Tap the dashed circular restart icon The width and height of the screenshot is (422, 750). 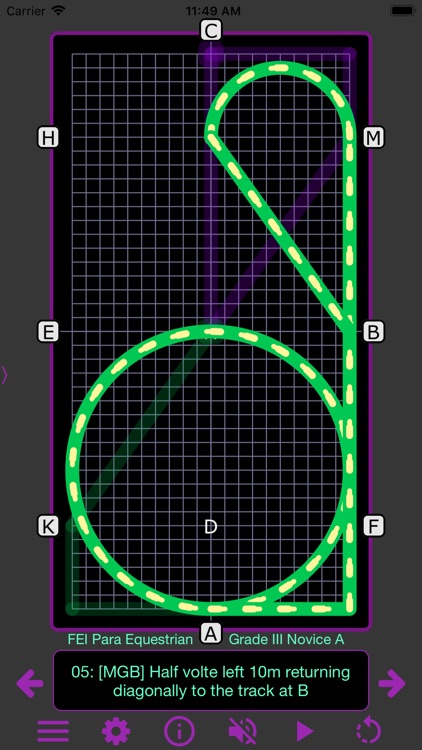click(368, 731)
